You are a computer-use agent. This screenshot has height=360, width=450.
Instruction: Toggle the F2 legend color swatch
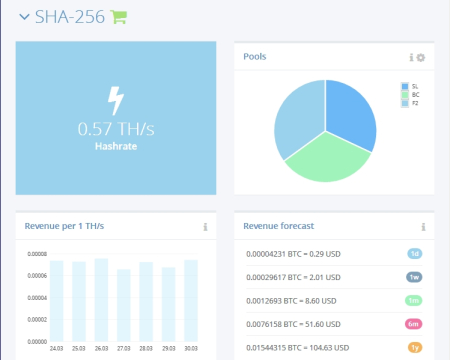click(x=405, y=103)
